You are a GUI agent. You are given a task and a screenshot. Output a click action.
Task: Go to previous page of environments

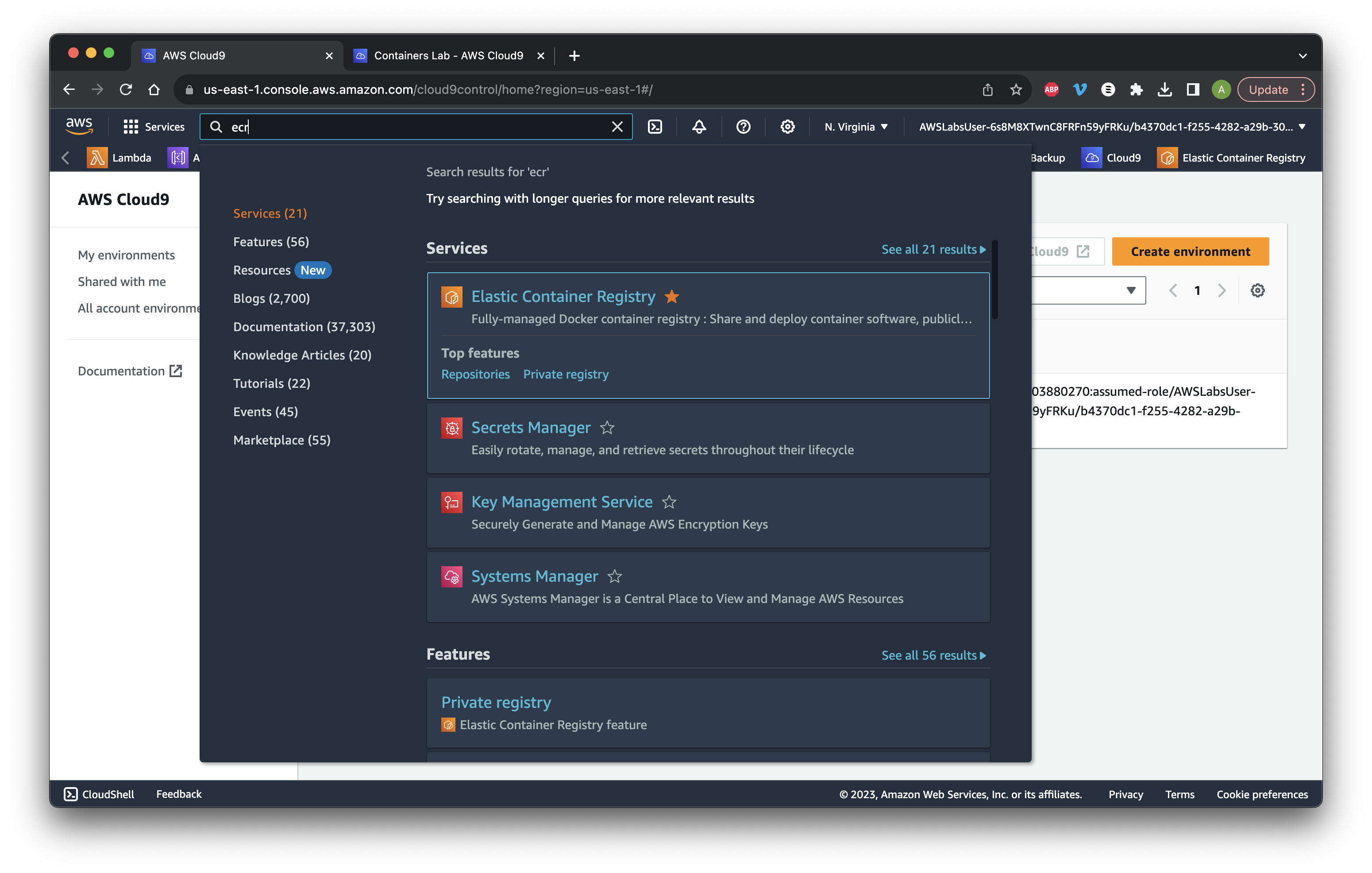pos(1173,290)
